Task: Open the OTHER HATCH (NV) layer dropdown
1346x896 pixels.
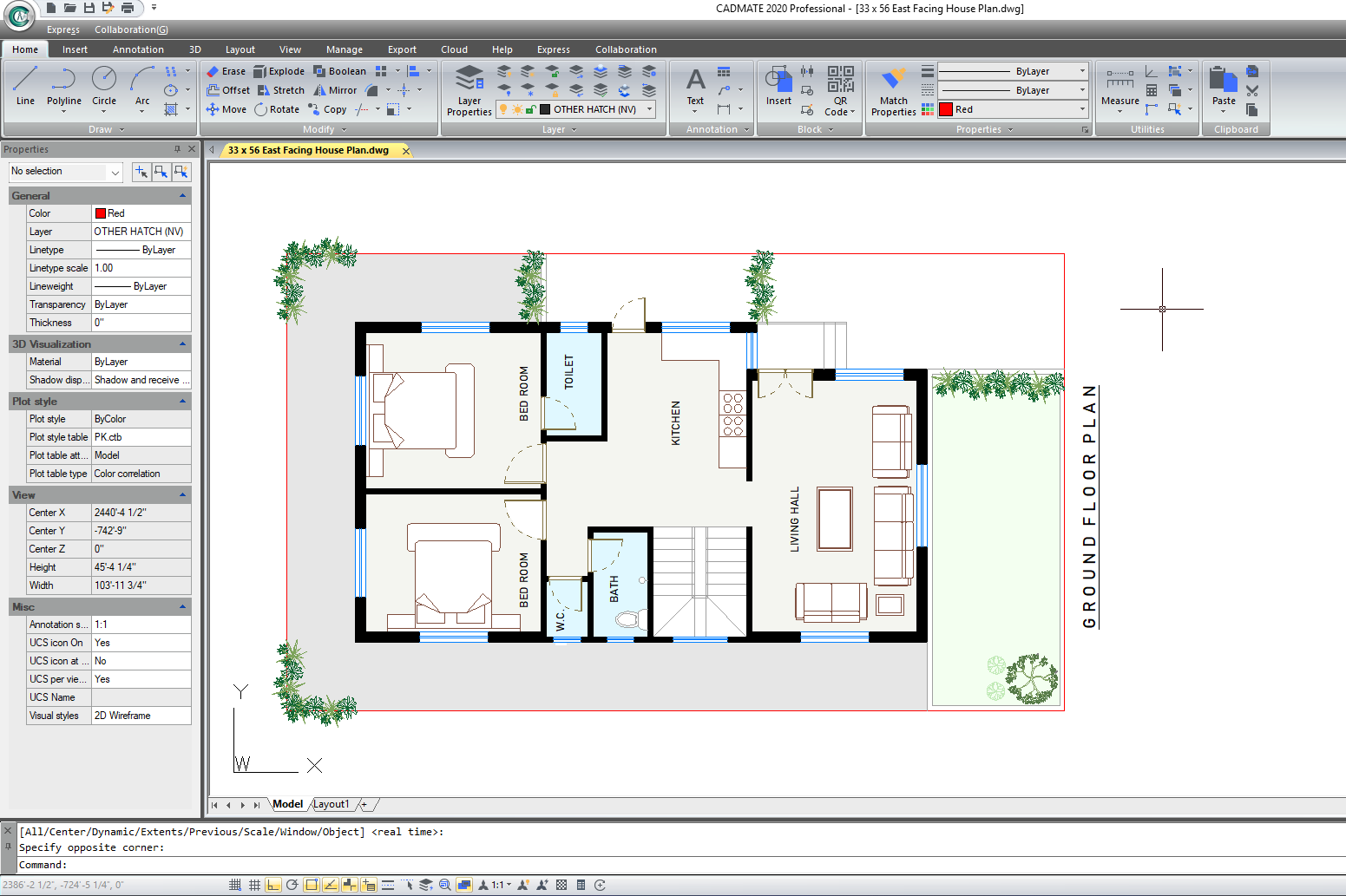Action: (x=576, y=109)
